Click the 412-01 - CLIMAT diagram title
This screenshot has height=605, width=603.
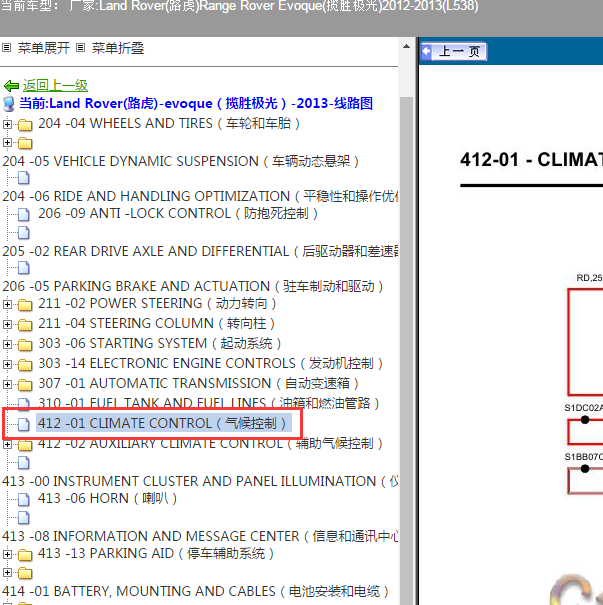pyautogui.click(x=531, y=159)
